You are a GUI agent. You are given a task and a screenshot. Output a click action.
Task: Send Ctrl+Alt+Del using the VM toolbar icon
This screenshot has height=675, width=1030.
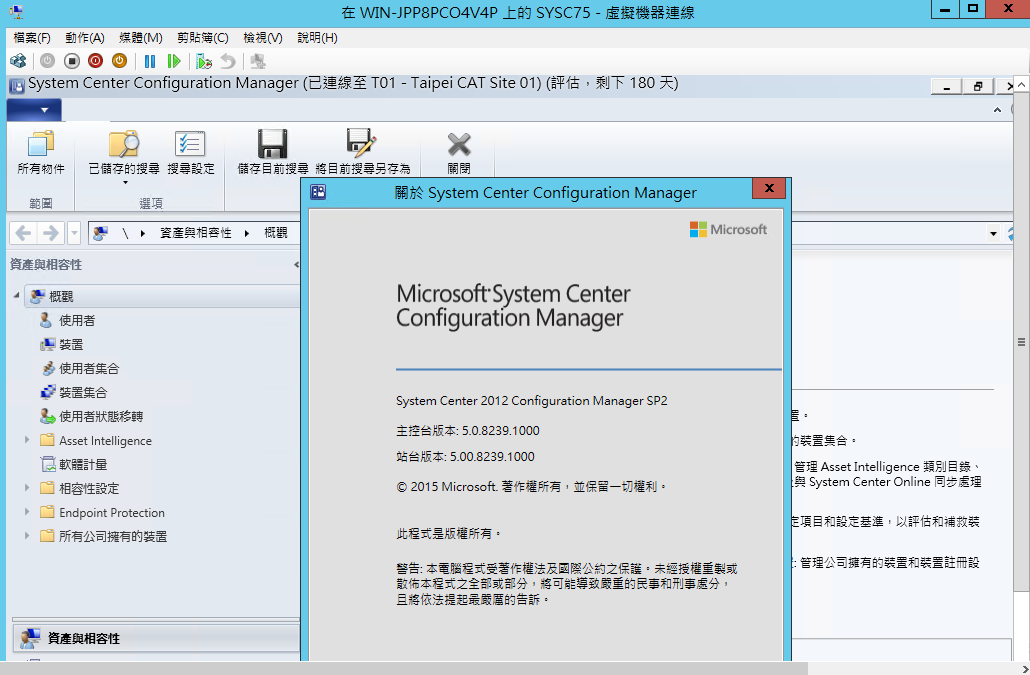click(18, 61)
